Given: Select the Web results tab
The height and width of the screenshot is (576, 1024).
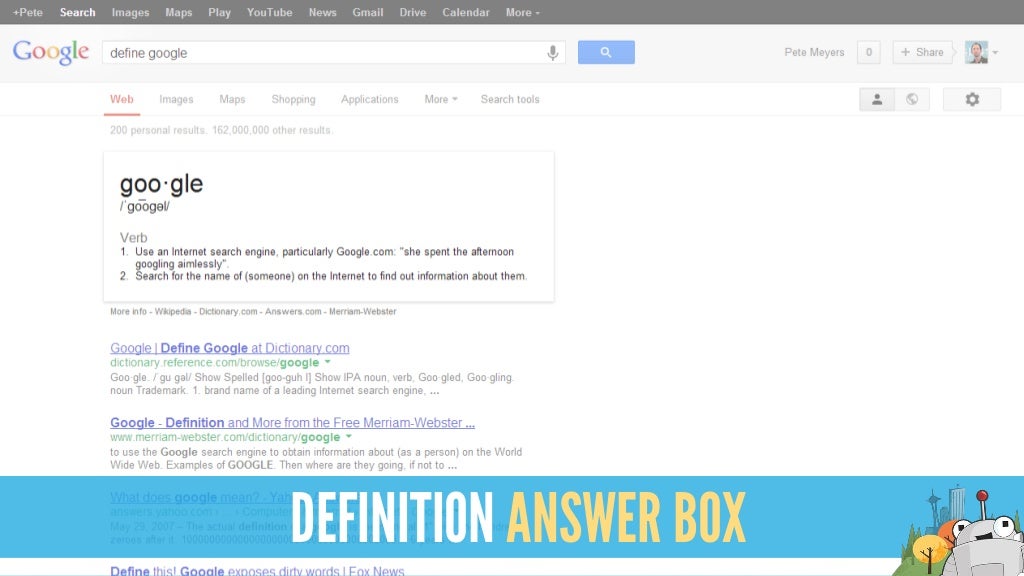Looking at the screenshot, I should tap(121, 99).
